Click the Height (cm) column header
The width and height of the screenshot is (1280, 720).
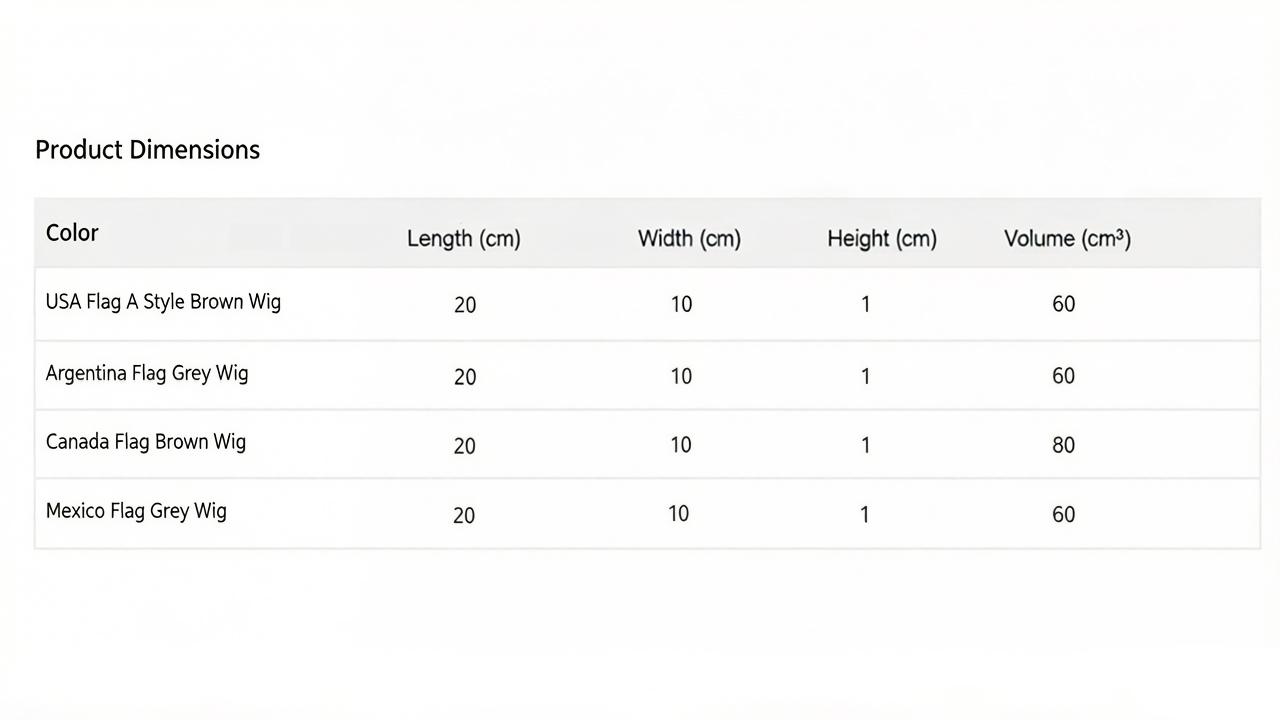(x=881, y=239)
